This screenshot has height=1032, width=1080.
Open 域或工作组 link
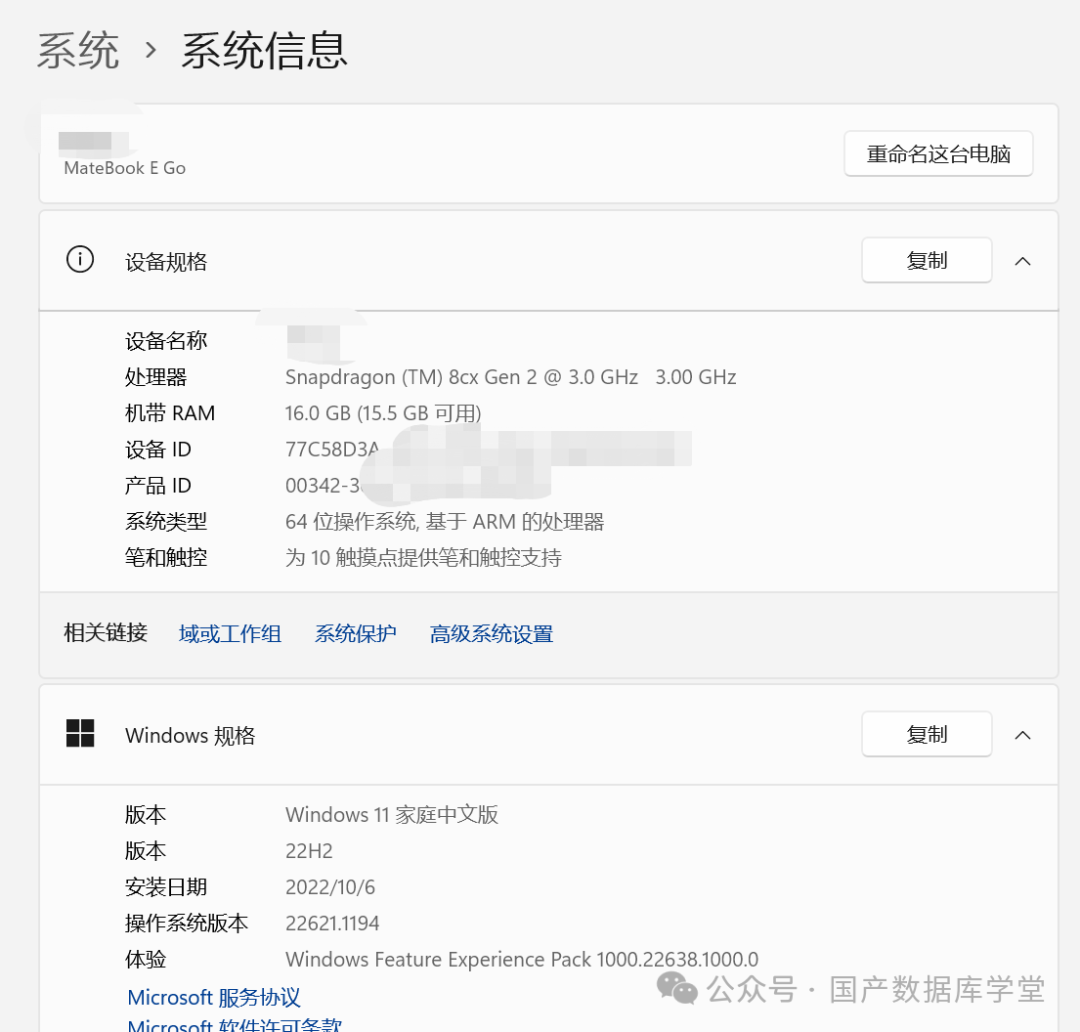pyautogui.click(x=230, y=634)
